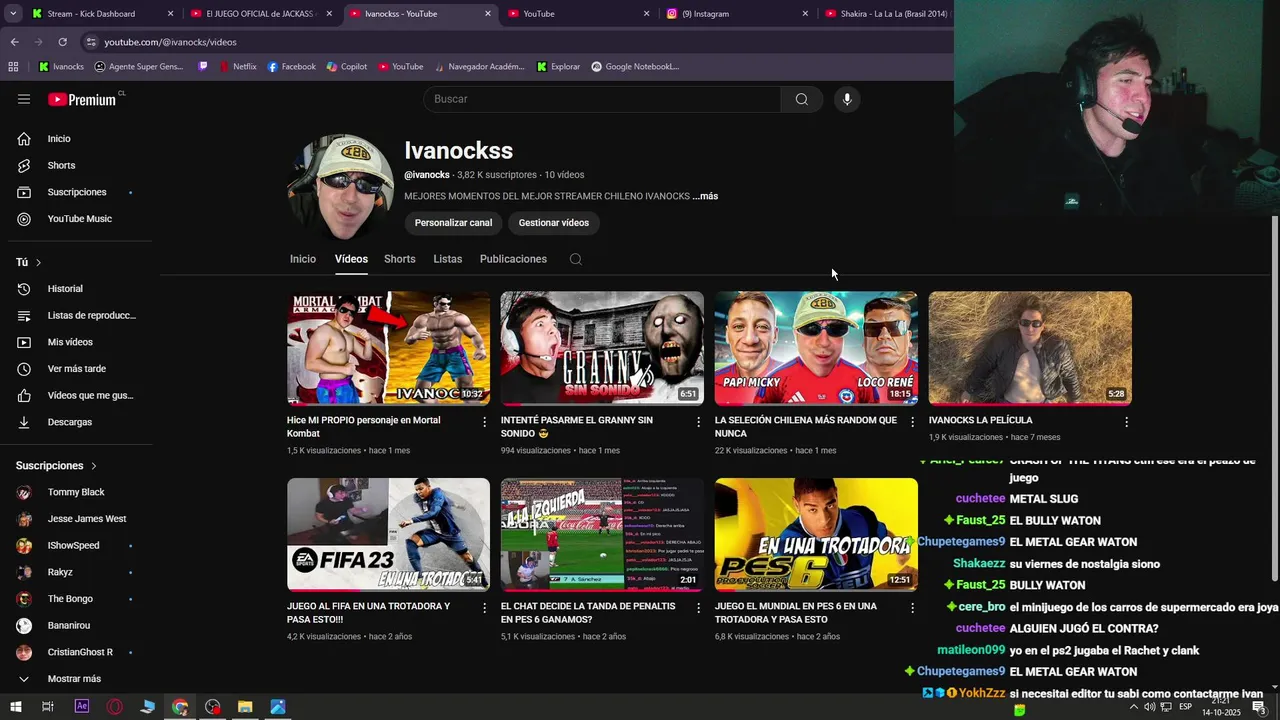Image resolution: width=1280 pixels, height=720 pixels.
Task: Click Personalizar canal button
Action: tap(453, 223)
